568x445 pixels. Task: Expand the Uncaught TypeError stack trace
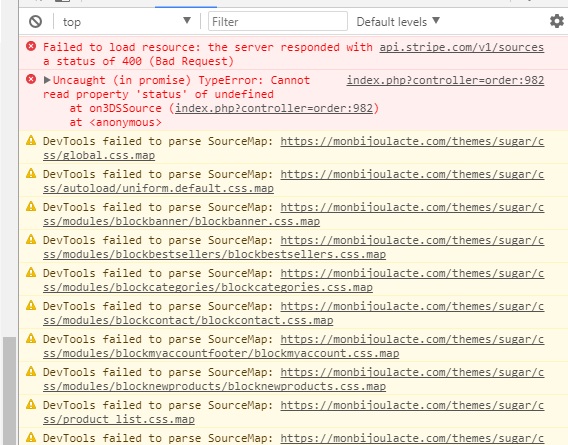coord(47,80)
